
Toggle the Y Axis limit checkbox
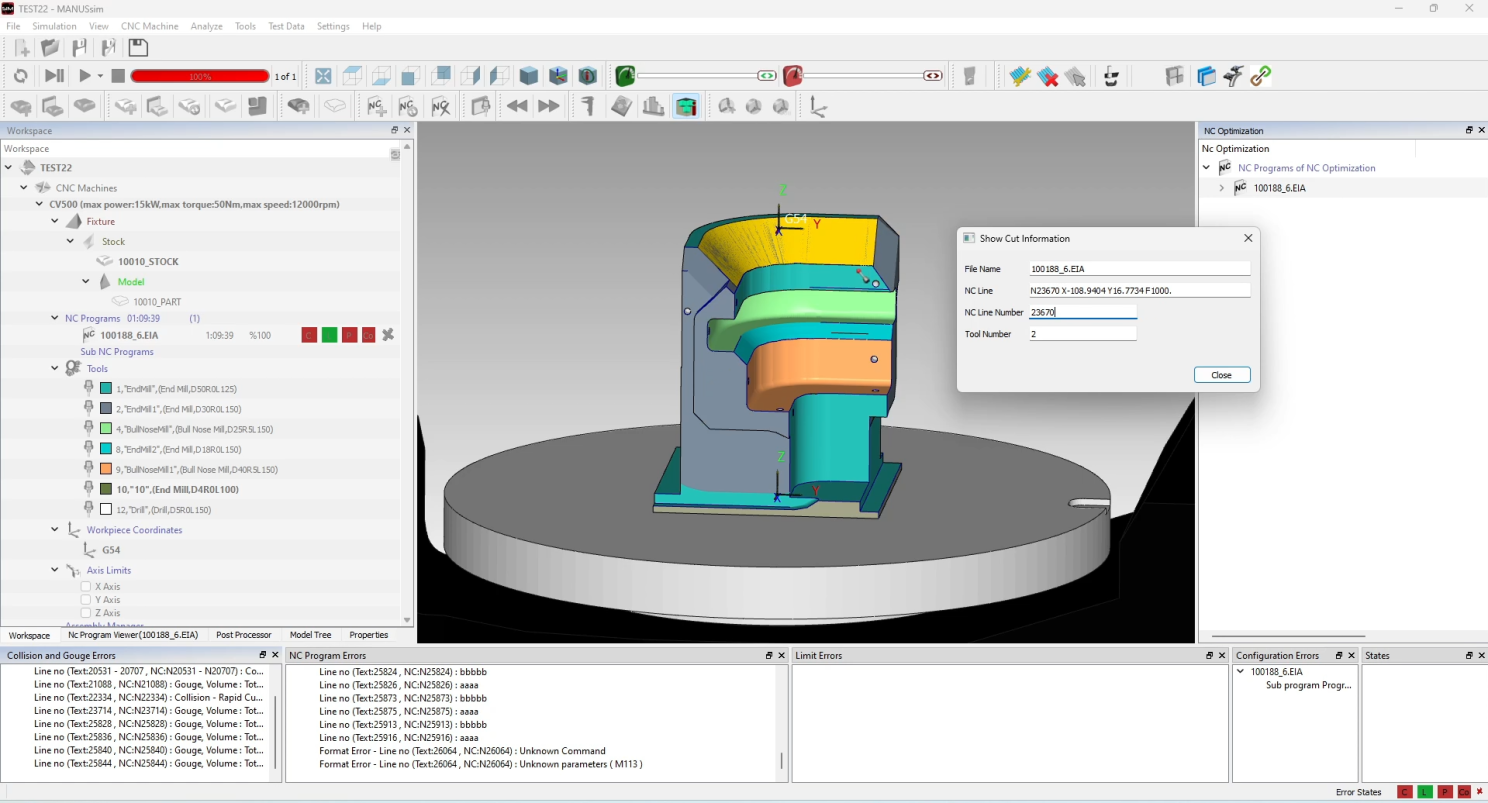click(x=86, y=600)
